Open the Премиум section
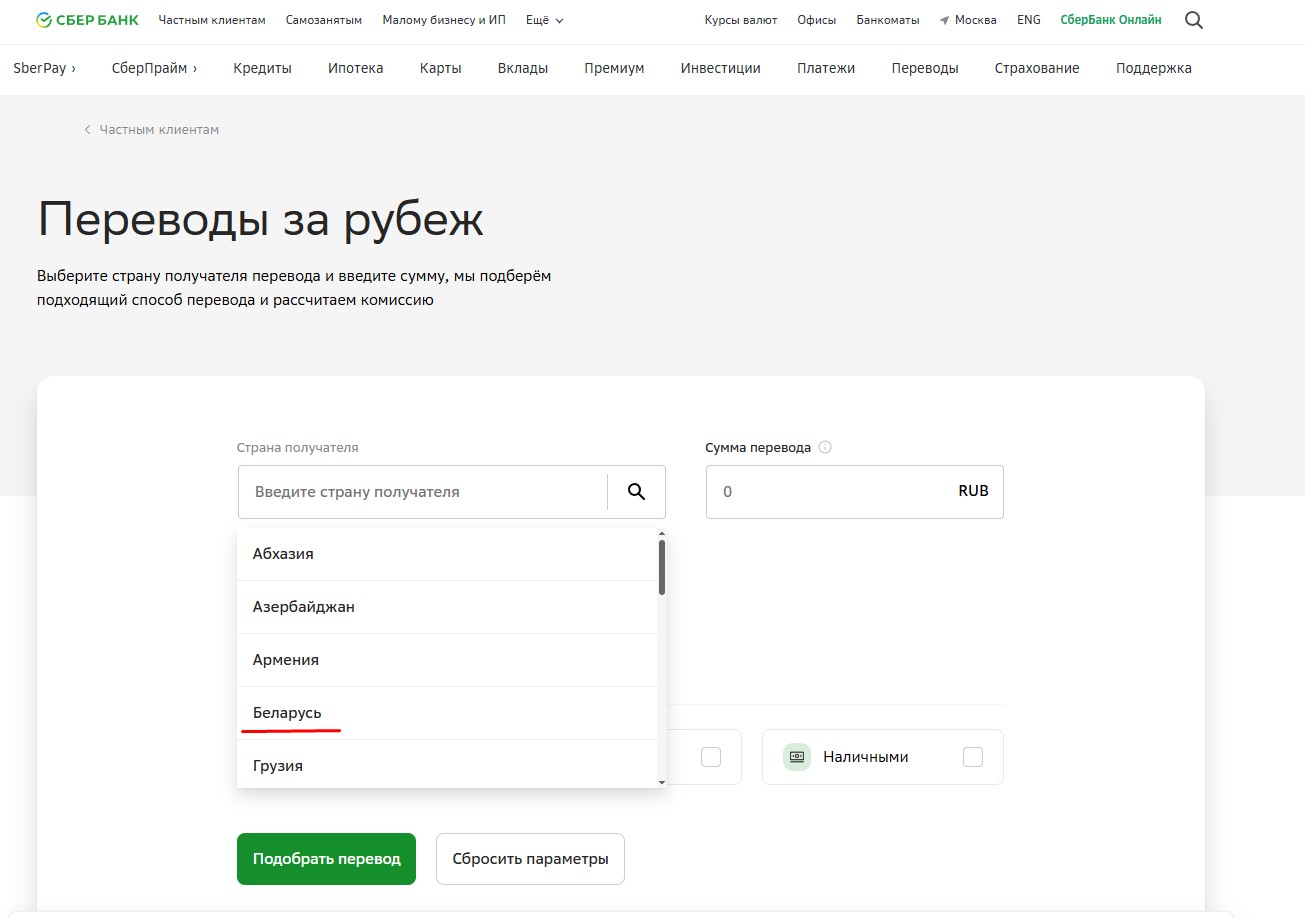The height and width of the screenshot is (918, 1305). (x=614, y=68)
